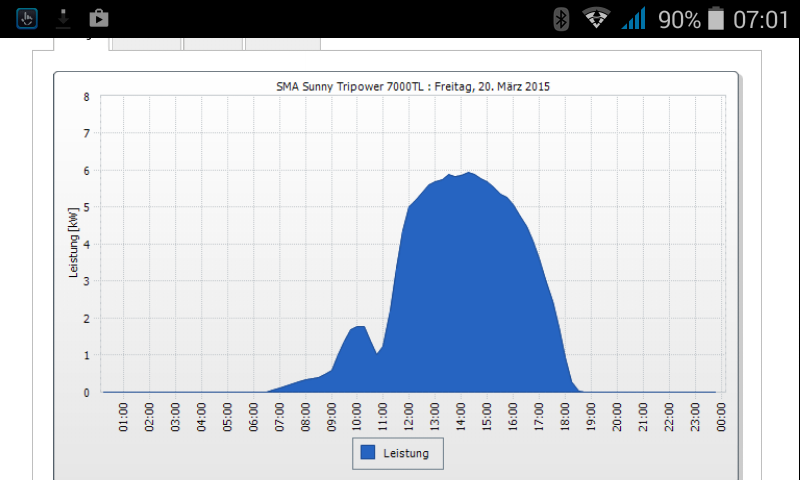Tap the battery icon in status bar
The image size is (800, 480).
tap(716, 19)
